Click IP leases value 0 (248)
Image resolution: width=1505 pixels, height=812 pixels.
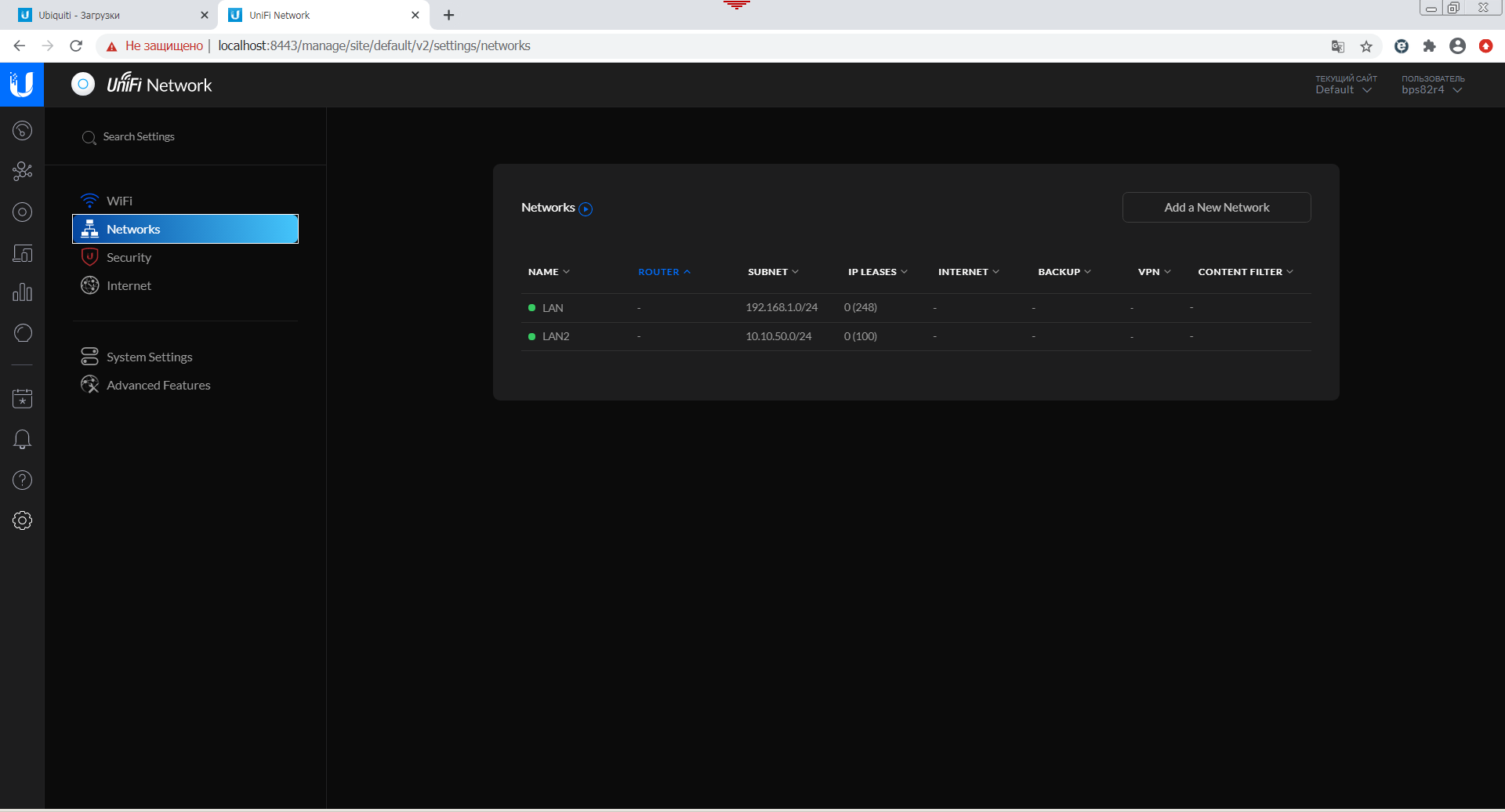pyautogui.click(x=860, y=307)
